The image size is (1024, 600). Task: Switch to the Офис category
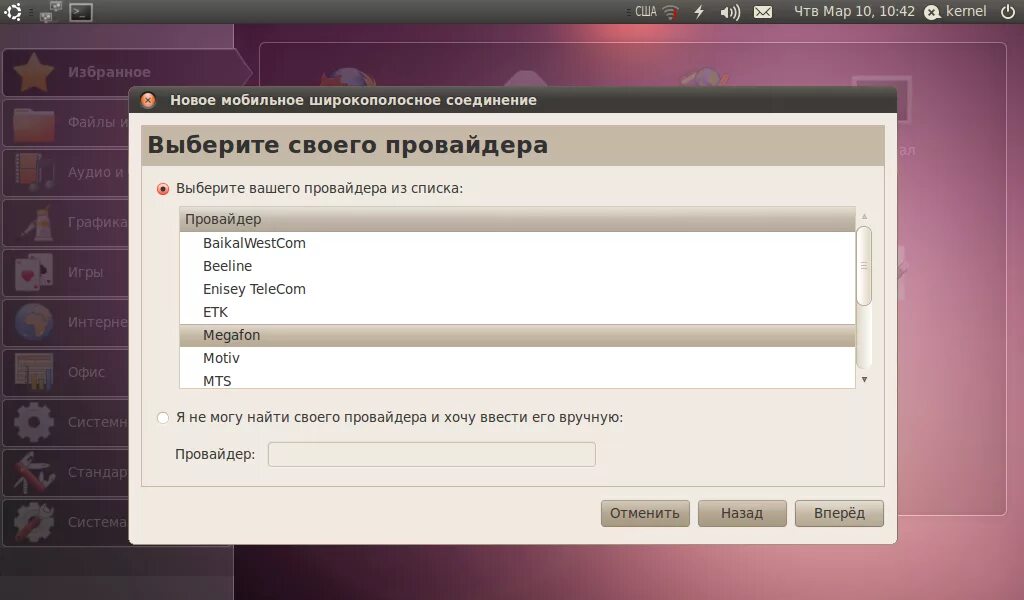[x=35, y=372]
